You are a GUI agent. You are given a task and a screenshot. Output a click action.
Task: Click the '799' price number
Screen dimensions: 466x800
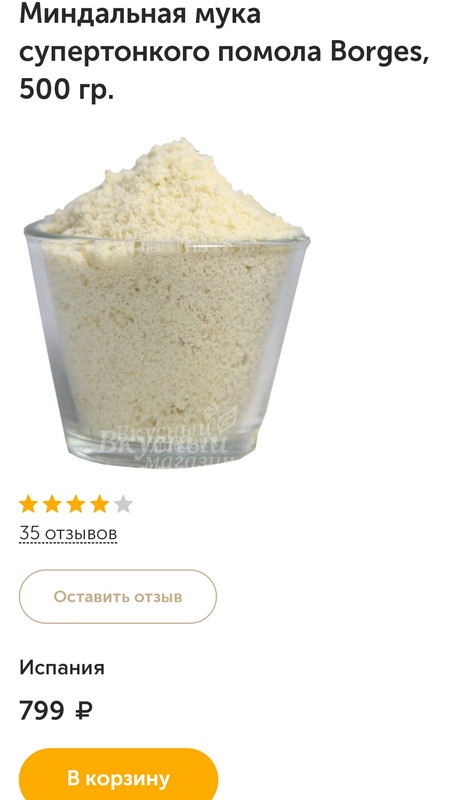42,710
